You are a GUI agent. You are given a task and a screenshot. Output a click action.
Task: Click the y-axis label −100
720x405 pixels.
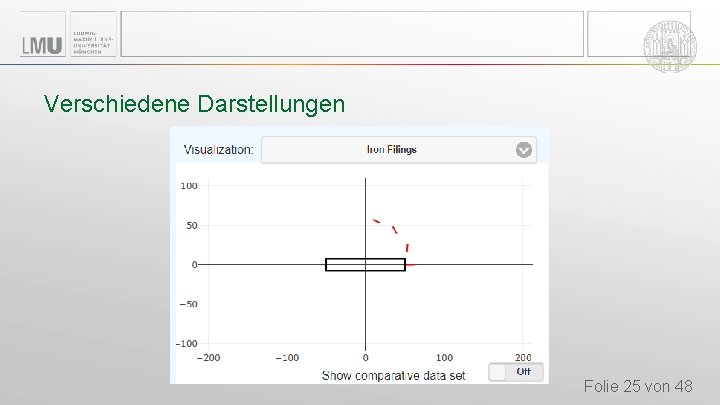186,343
